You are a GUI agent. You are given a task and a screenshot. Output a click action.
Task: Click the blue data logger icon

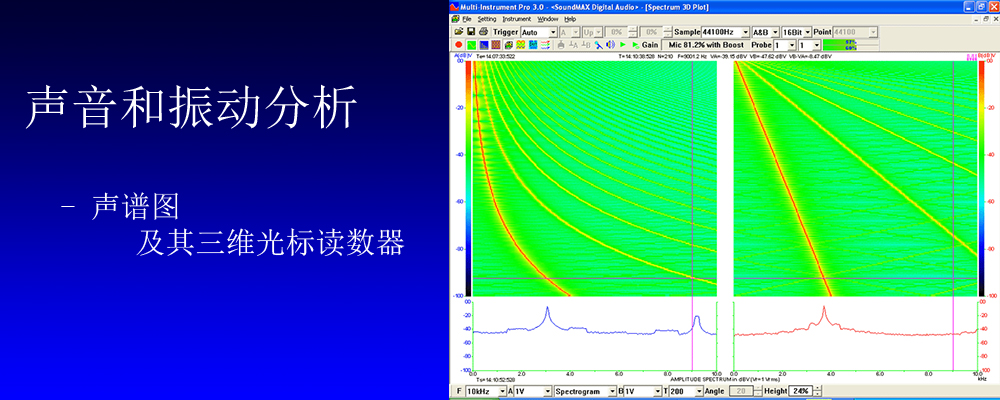pyautogui.click(x=533, y=45)
